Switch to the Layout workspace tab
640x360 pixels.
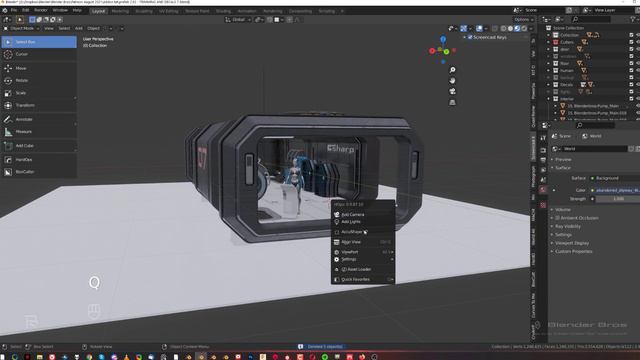pyautogui.click(x=98, y=11)
